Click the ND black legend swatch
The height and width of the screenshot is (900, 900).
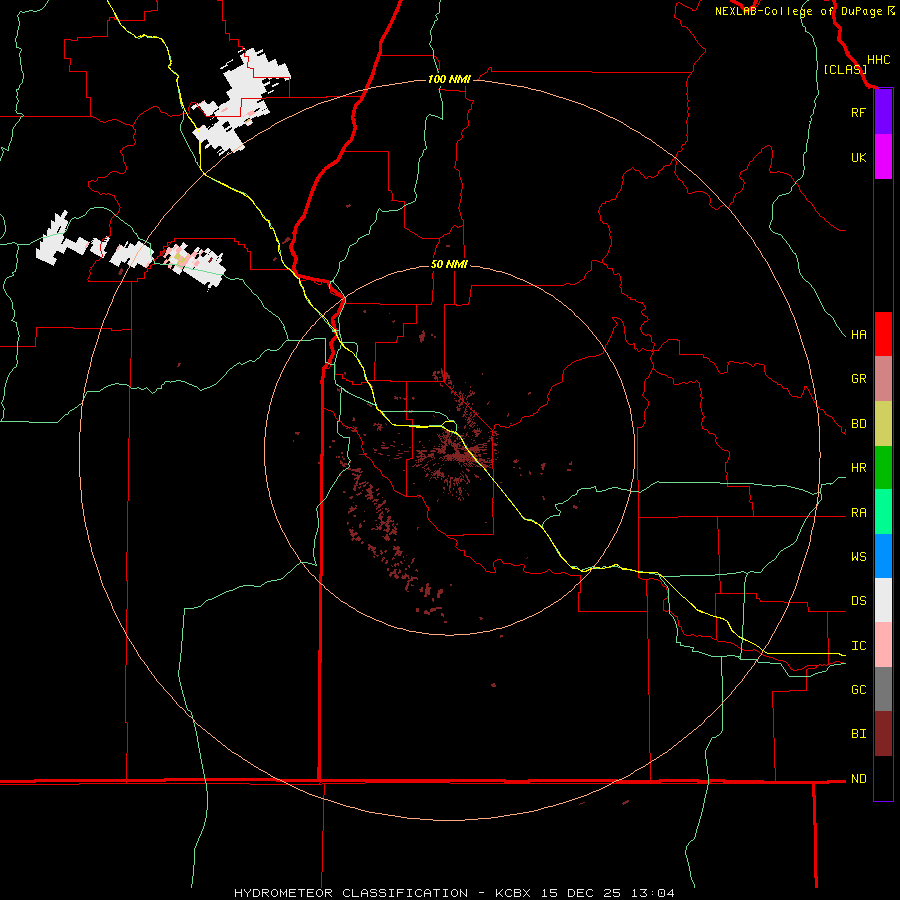click(x=883, y=778)
